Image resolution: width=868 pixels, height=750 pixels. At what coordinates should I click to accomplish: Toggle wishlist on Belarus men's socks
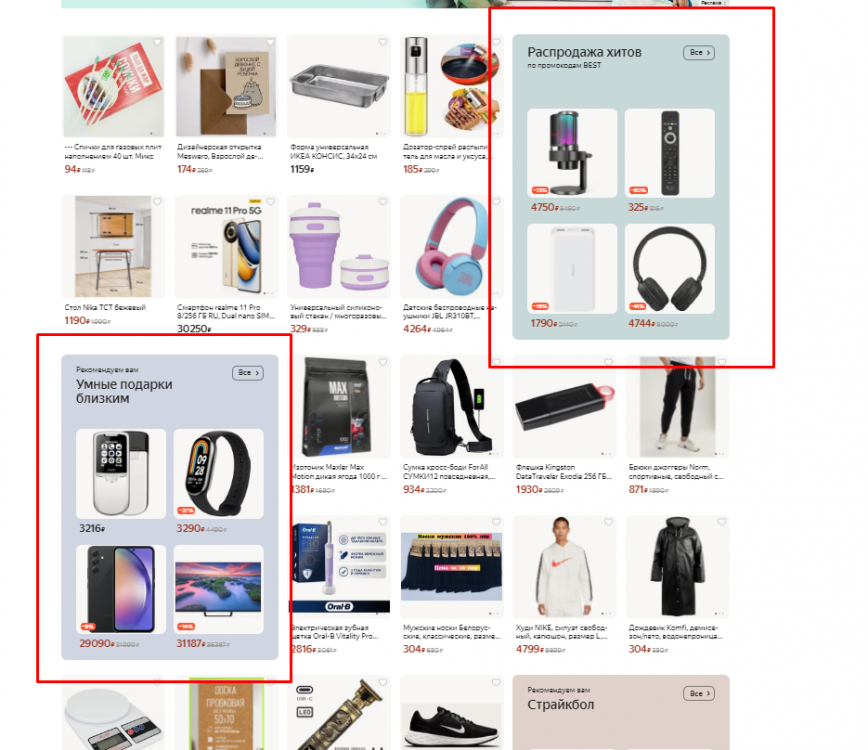pos(496,522)
